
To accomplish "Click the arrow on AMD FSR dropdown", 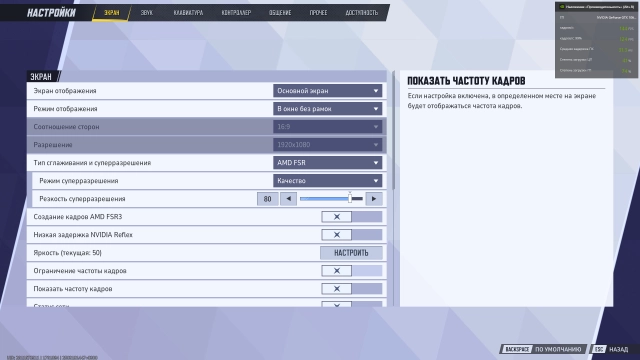I will point(376,162).
